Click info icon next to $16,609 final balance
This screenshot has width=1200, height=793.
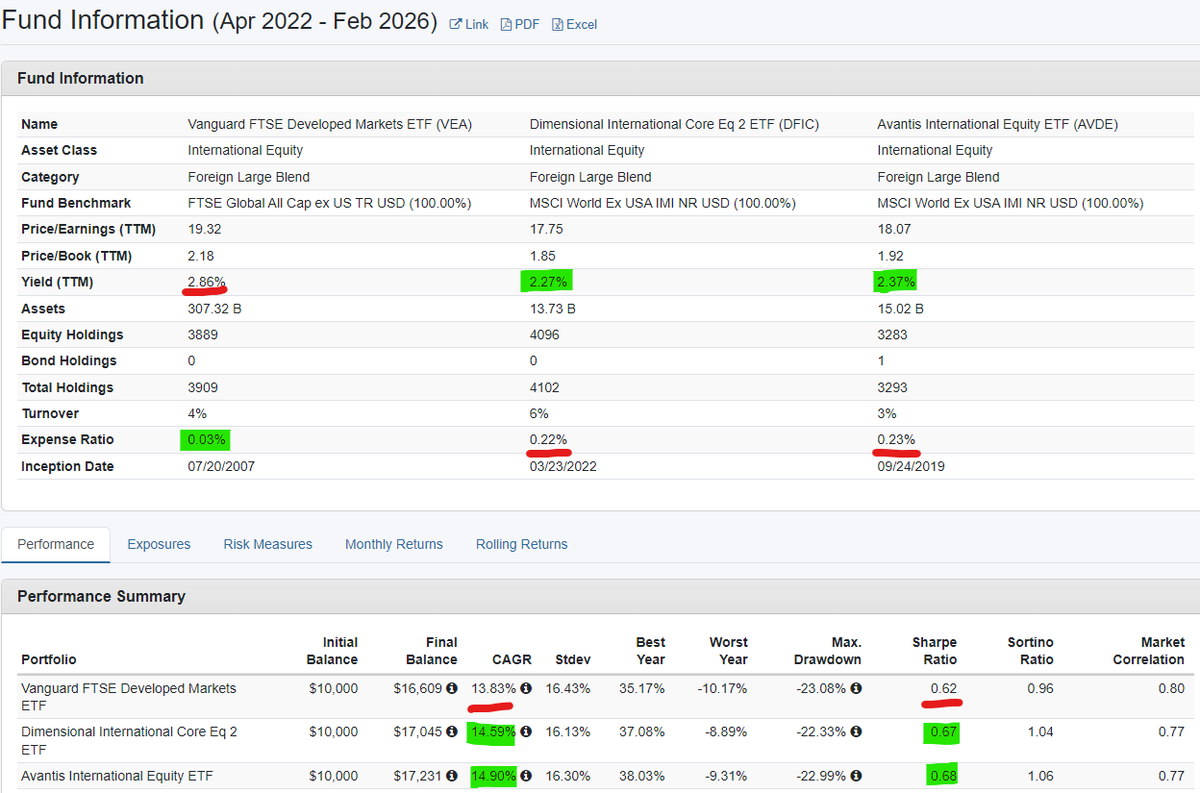(452, 689)
